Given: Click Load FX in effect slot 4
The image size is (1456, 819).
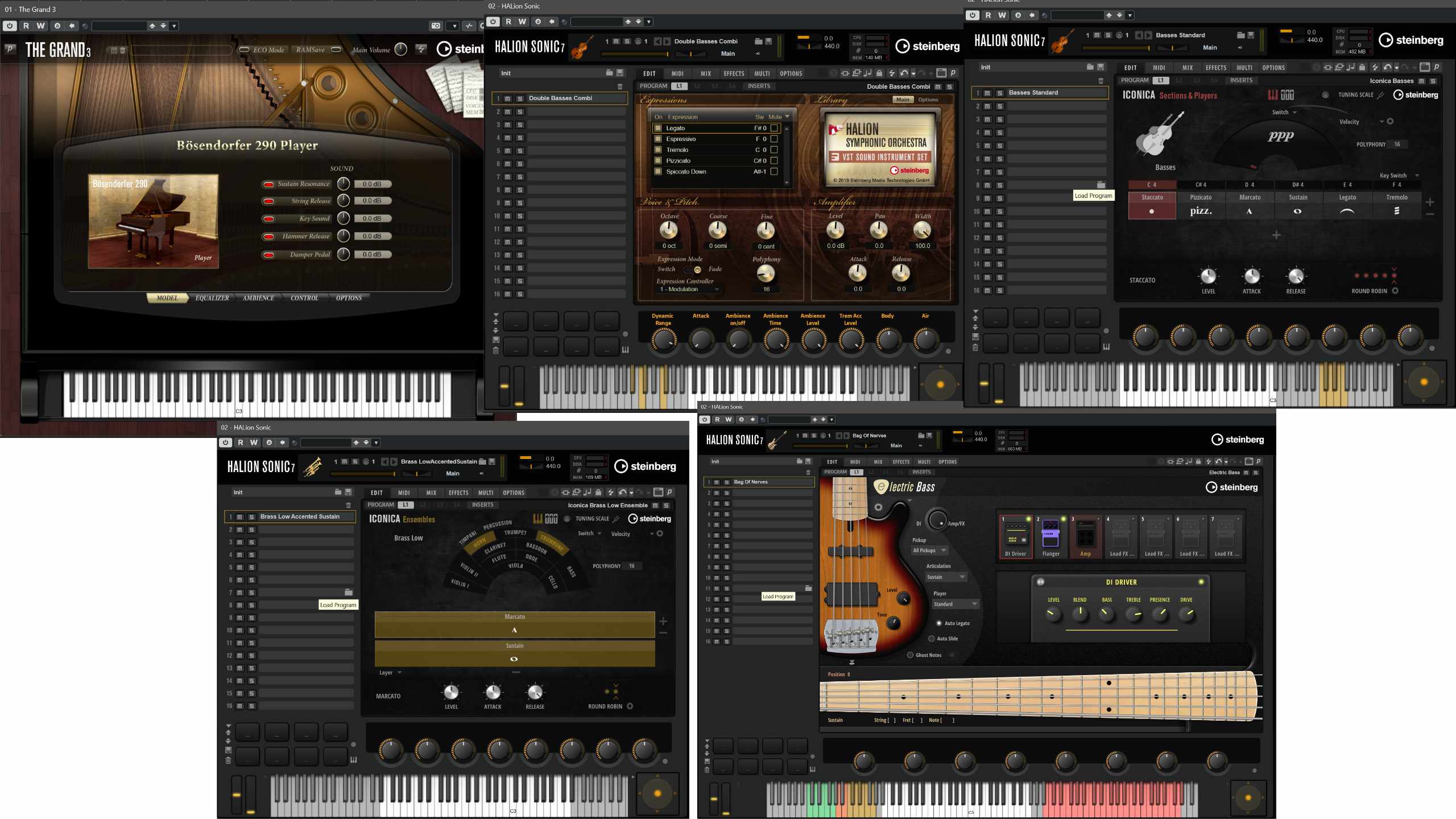Looking at the screenshot, I should tap(1120, 536).
